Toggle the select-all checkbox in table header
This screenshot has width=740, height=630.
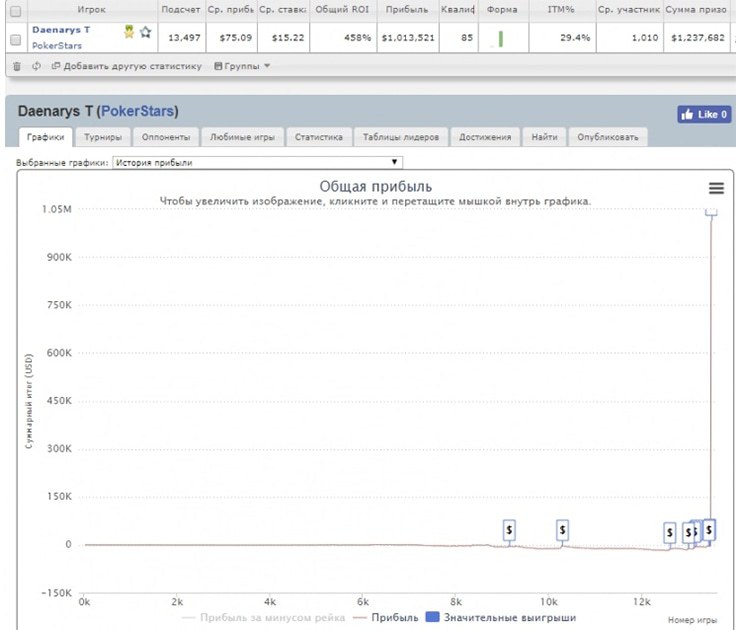(x=15, y=9)
